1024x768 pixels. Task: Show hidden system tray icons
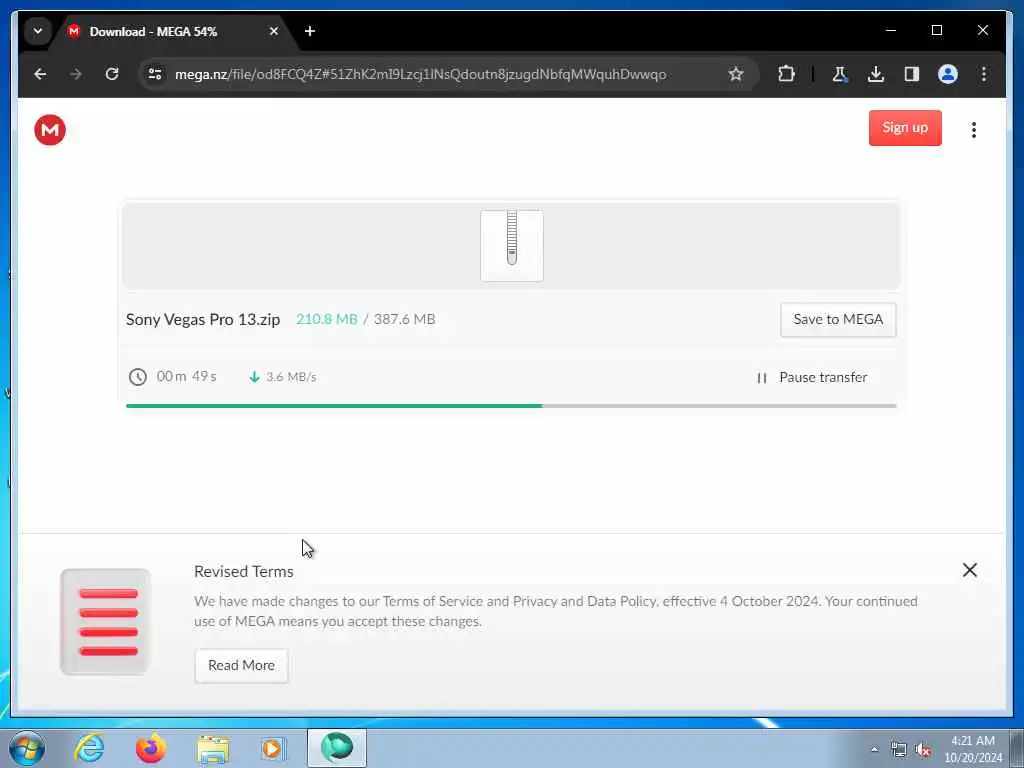coord(874,750)
